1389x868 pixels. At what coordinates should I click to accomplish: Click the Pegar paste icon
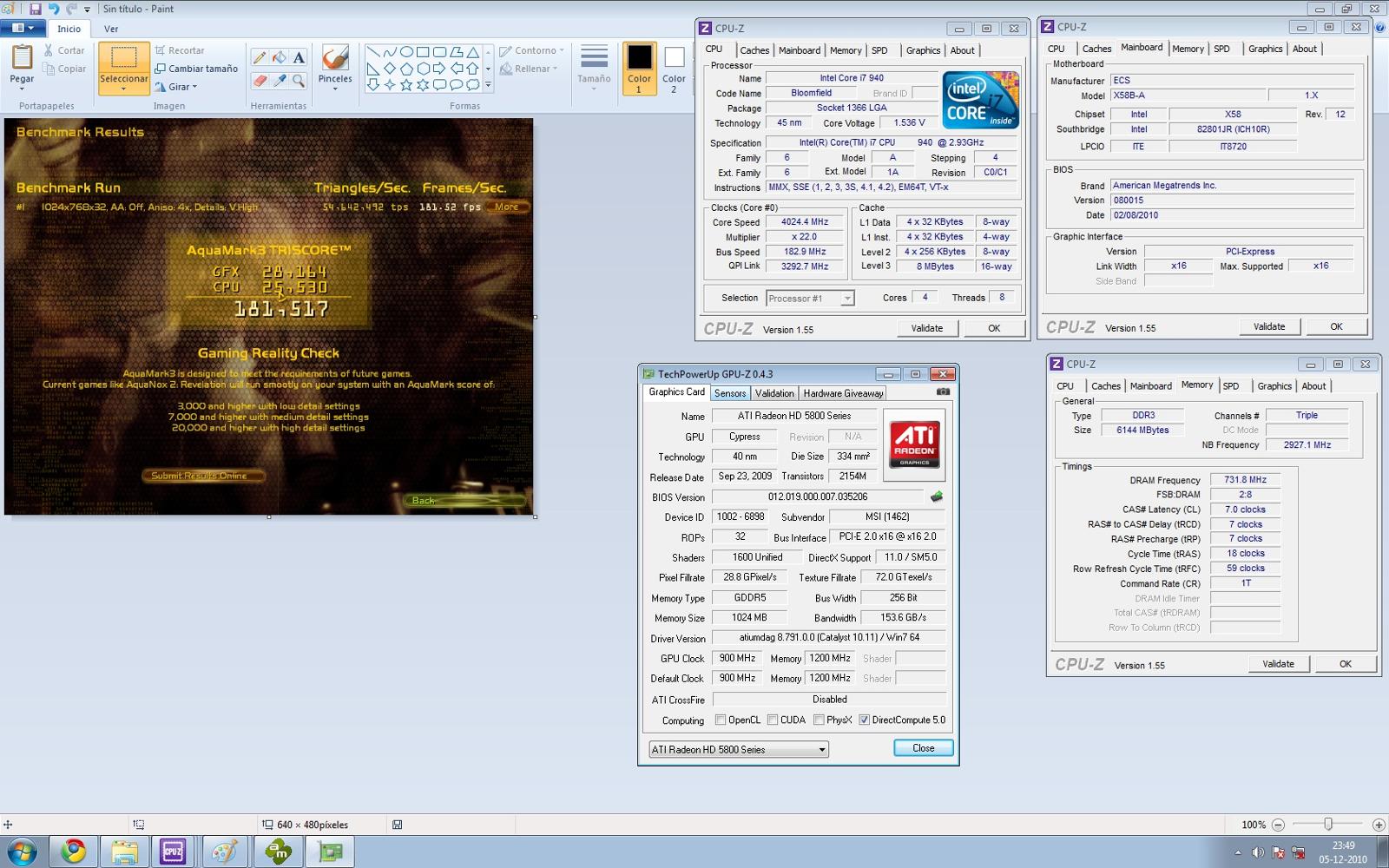[x=22, y=57]
